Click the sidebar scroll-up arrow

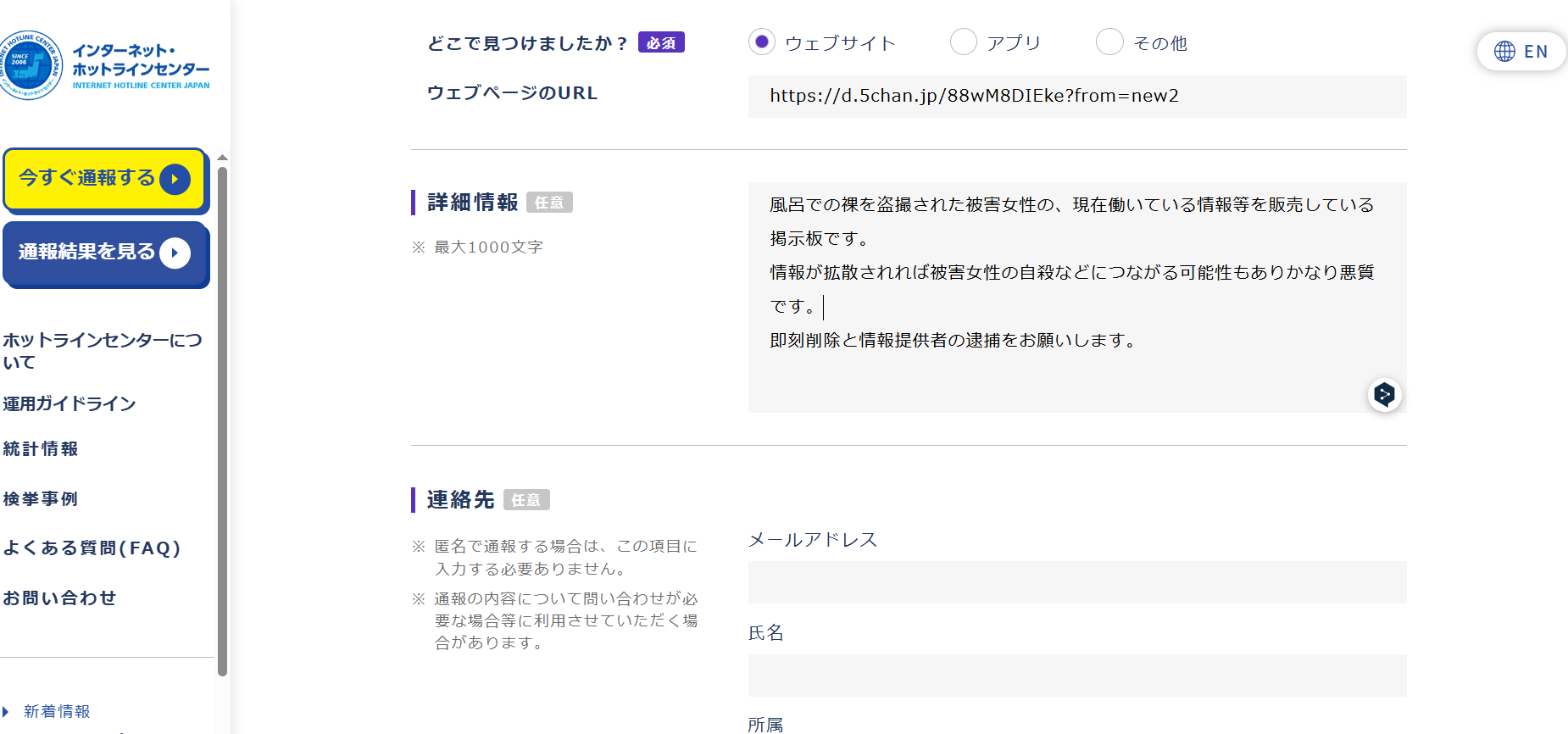tap(222, 158)
